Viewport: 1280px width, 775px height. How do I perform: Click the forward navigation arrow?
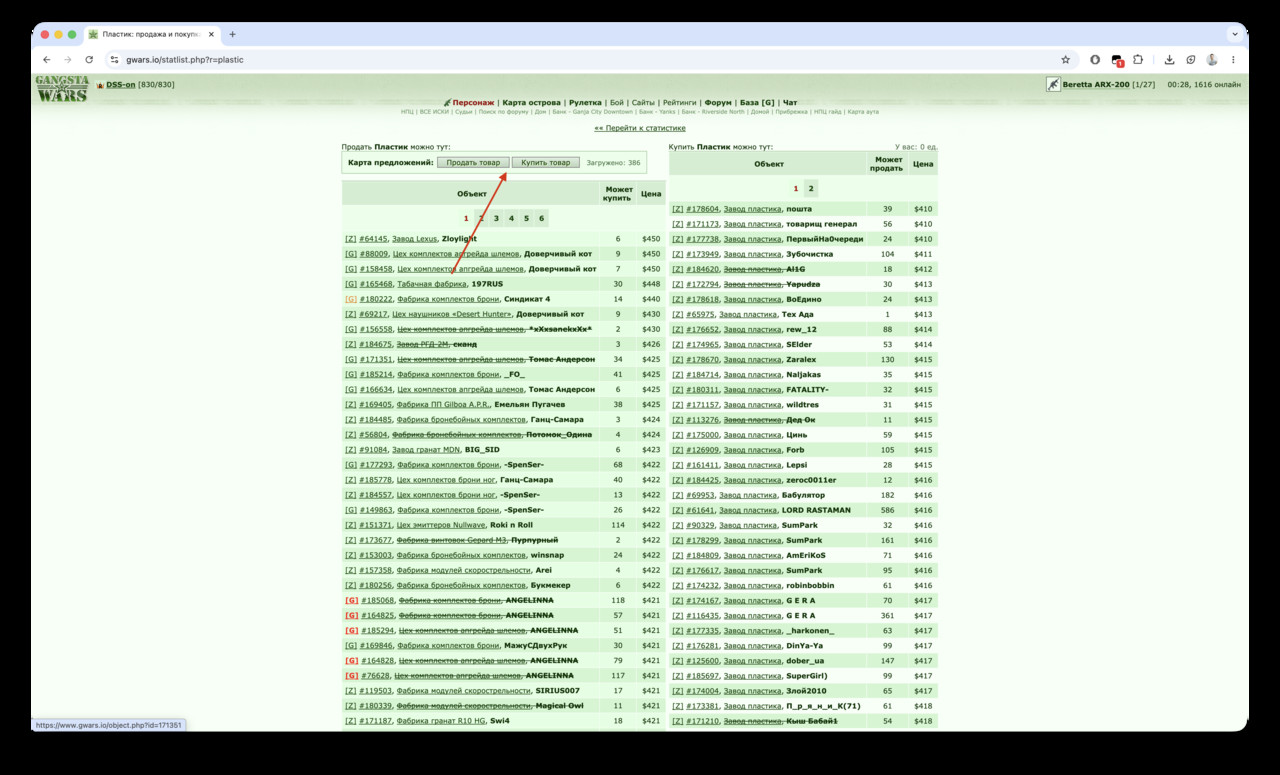point(67,60)
